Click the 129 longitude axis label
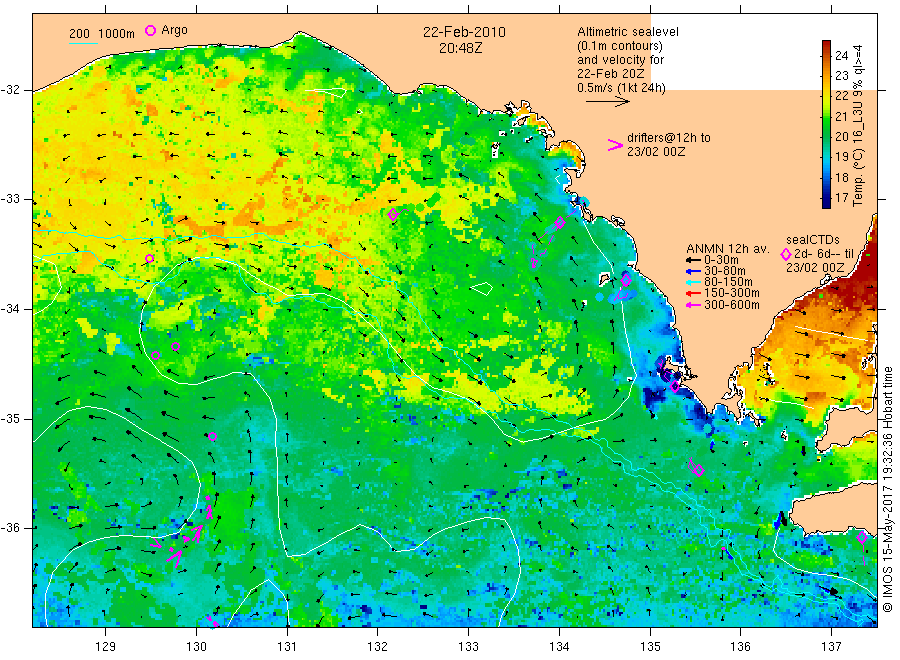Image resolution: width=900 pixels, height=660 pixels. tap(106, 647)
